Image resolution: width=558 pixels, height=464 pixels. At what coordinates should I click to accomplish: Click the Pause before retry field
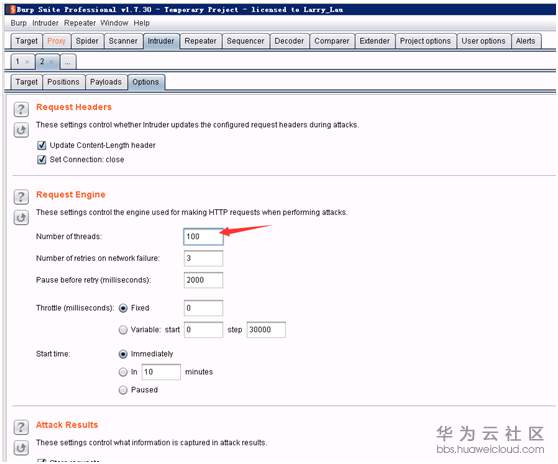[204, 280]
